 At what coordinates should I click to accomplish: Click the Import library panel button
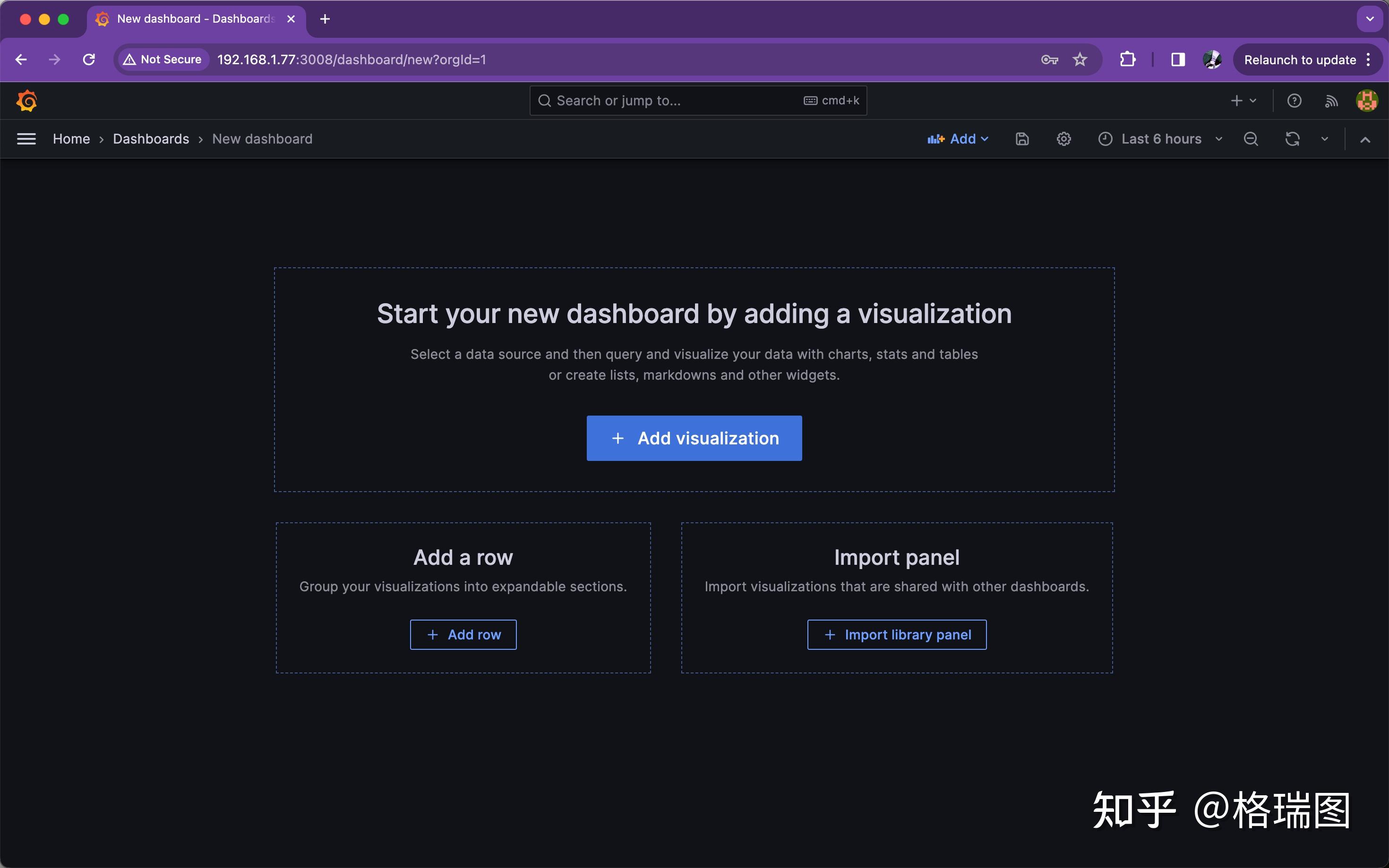[x=897, y=634]
